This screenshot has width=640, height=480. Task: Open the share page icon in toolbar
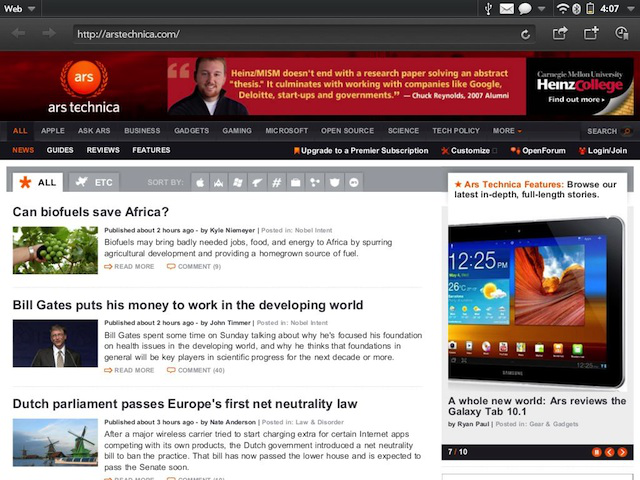tap(560, 33)
